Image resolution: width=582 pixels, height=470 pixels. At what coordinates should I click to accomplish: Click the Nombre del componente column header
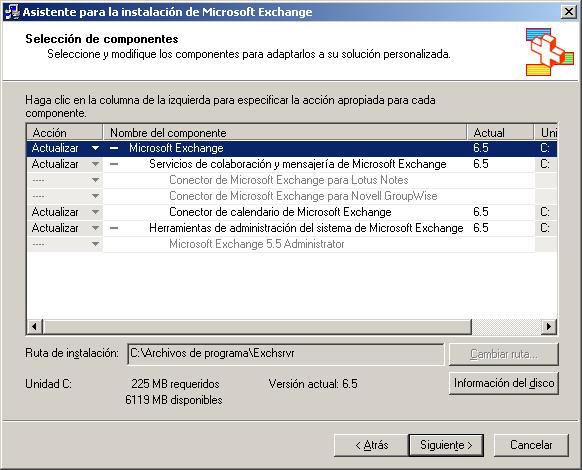(285, 132)
